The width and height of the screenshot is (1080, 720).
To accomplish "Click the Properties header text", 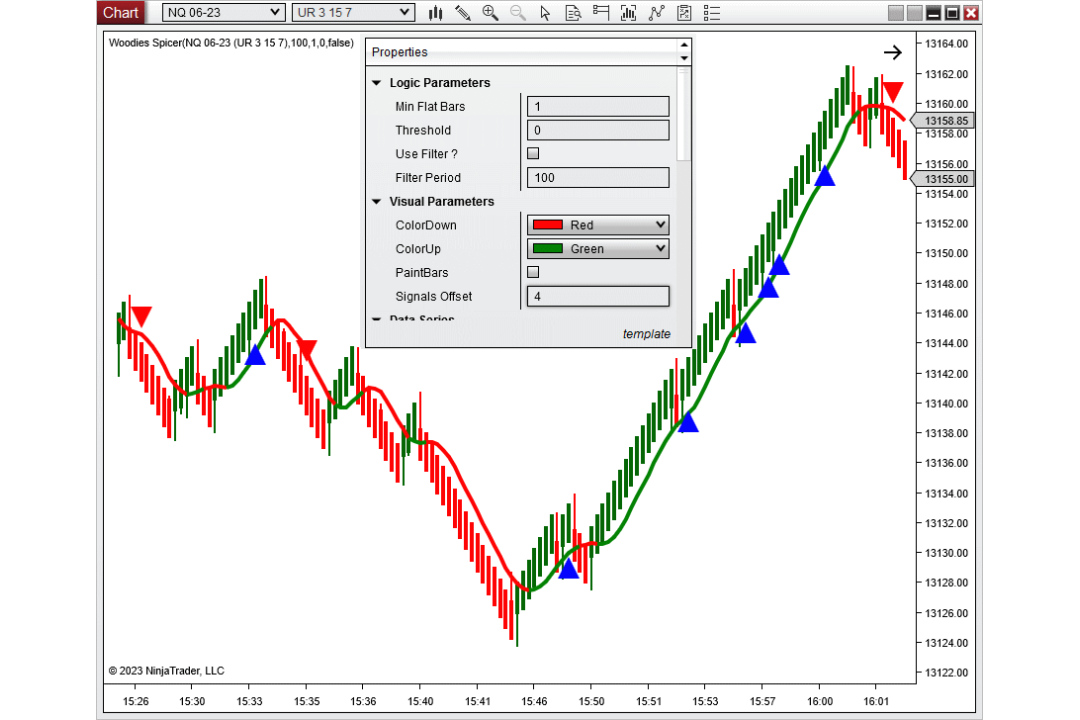I will tap(399, 52).
